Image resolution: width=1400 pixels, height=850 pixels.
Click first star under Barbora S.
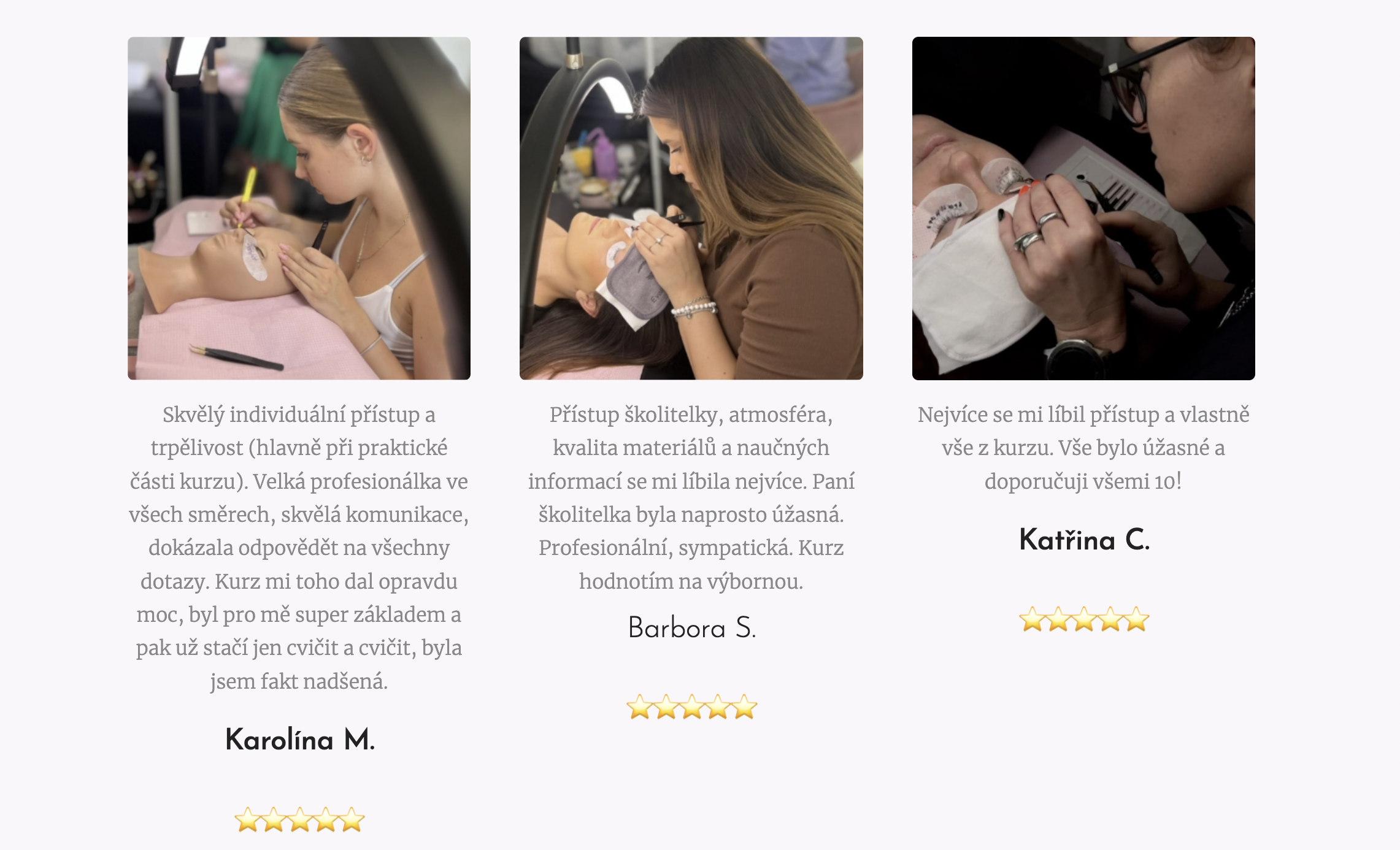point(639,706)
